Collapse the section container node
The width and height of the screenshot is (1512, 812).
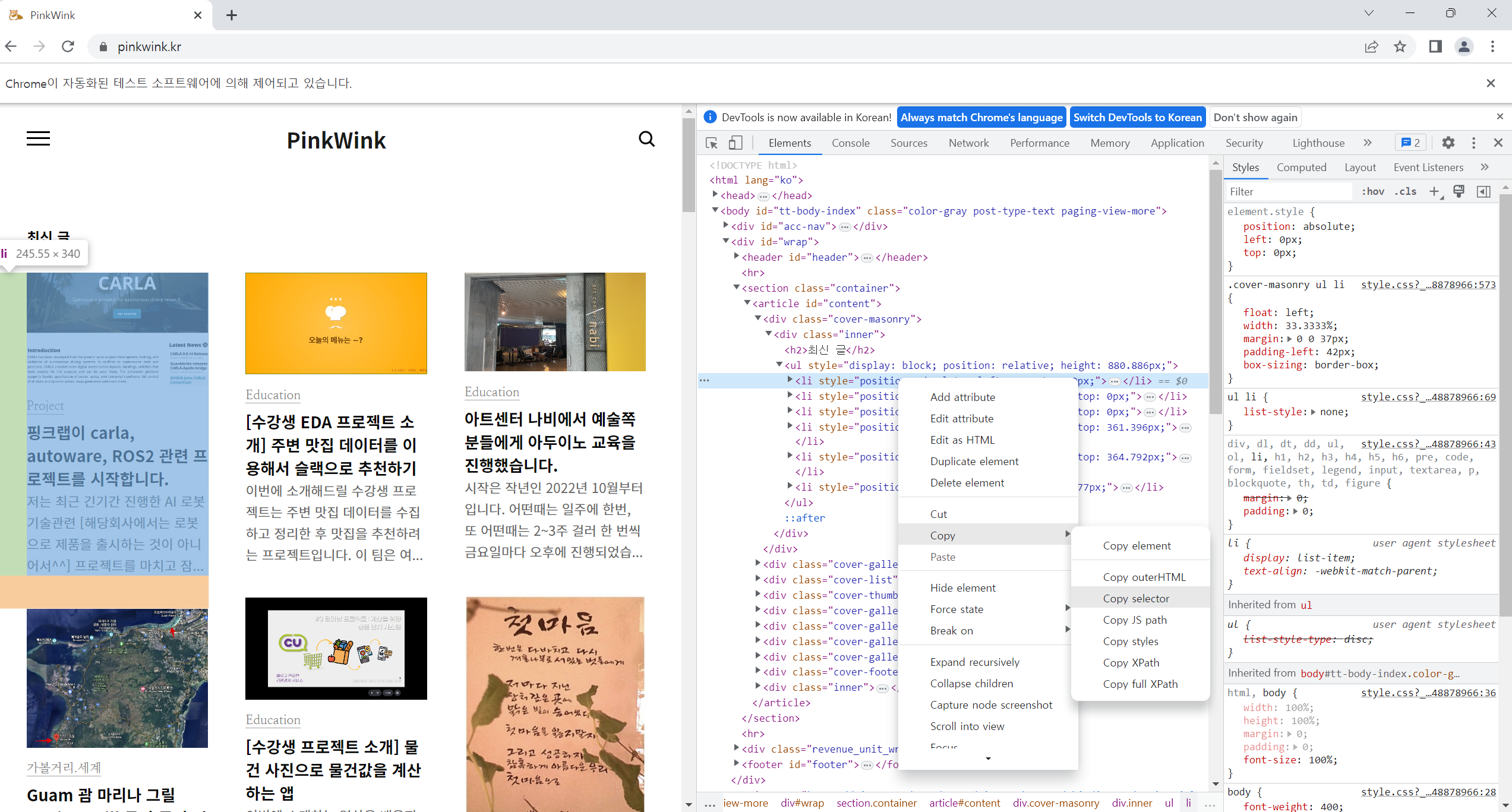[x=737, y=287]
